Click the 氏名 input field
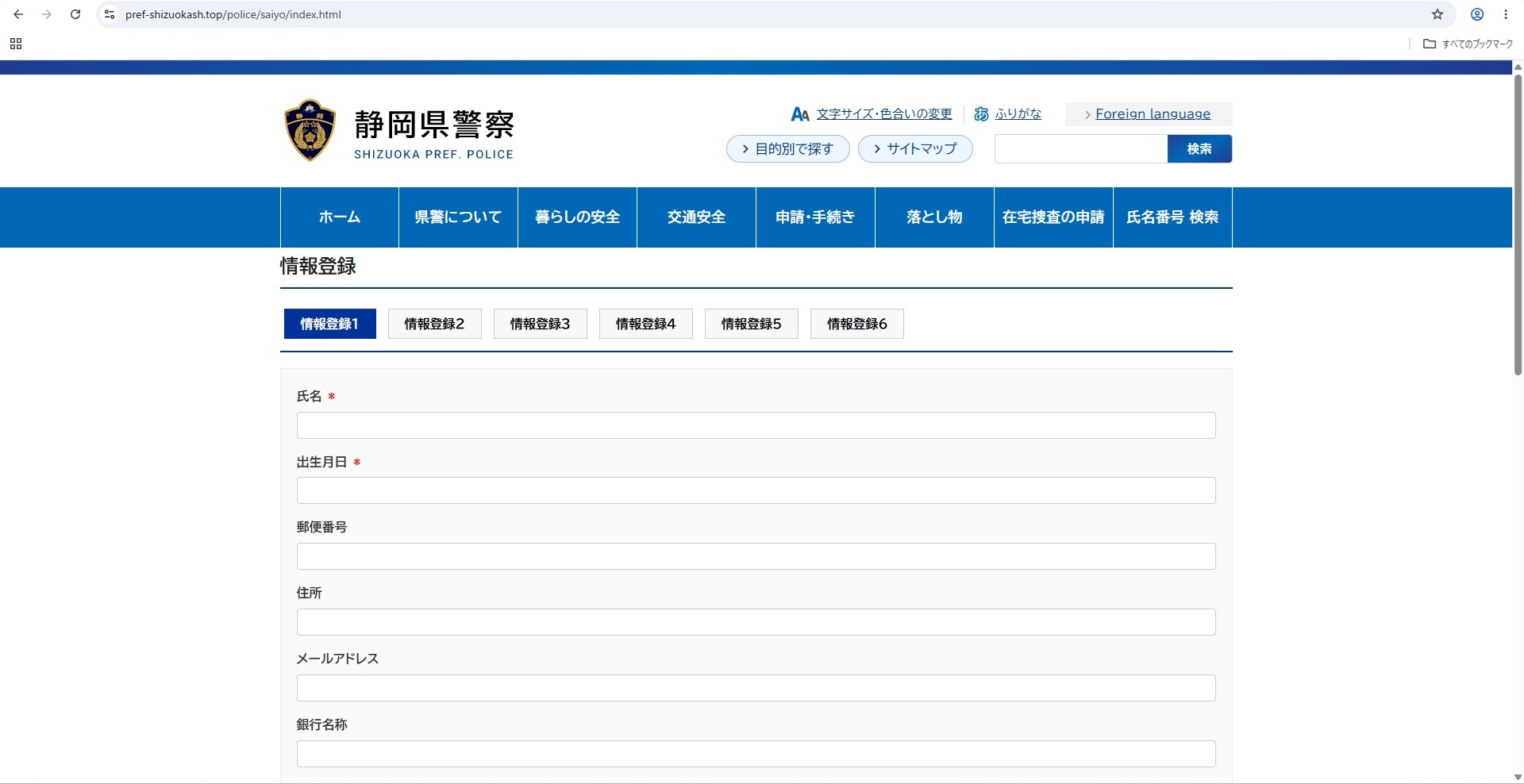This screenshot has width=1524, height=784. tap(756, 425)
